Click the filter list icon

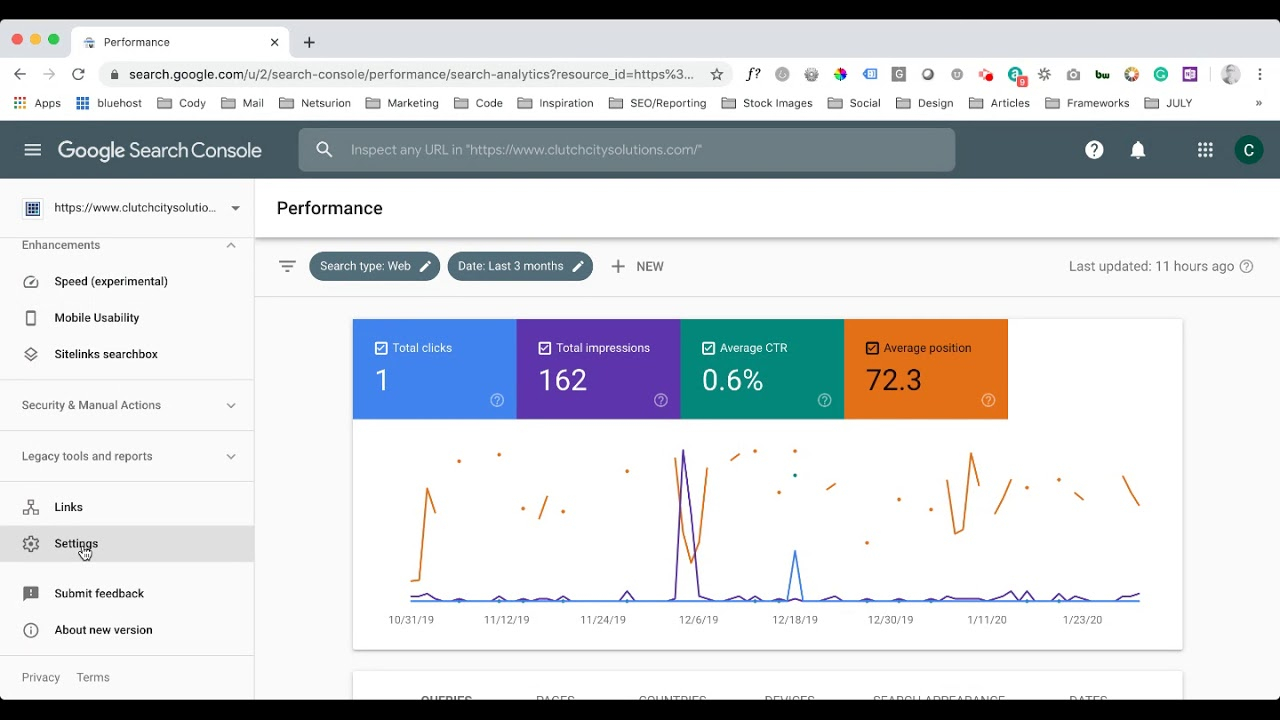tap(287, 266)
